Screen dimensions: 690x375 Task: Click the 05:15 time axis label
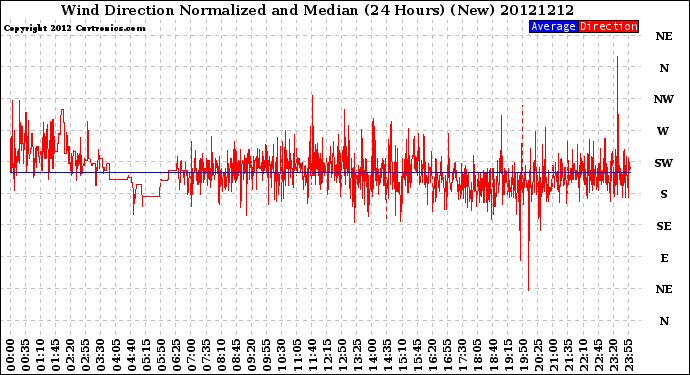[x=146, y=355]
